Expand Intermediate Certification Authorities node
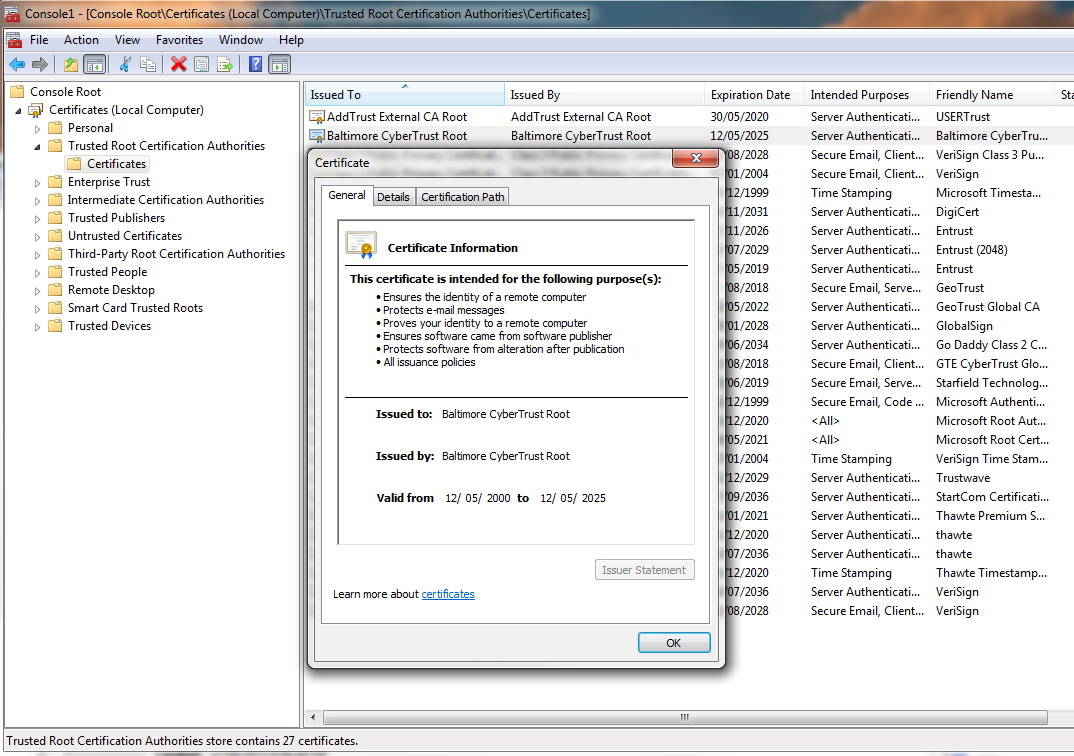Image resolution: width=1074 pixels, height=756 pixels. [38, 201]
